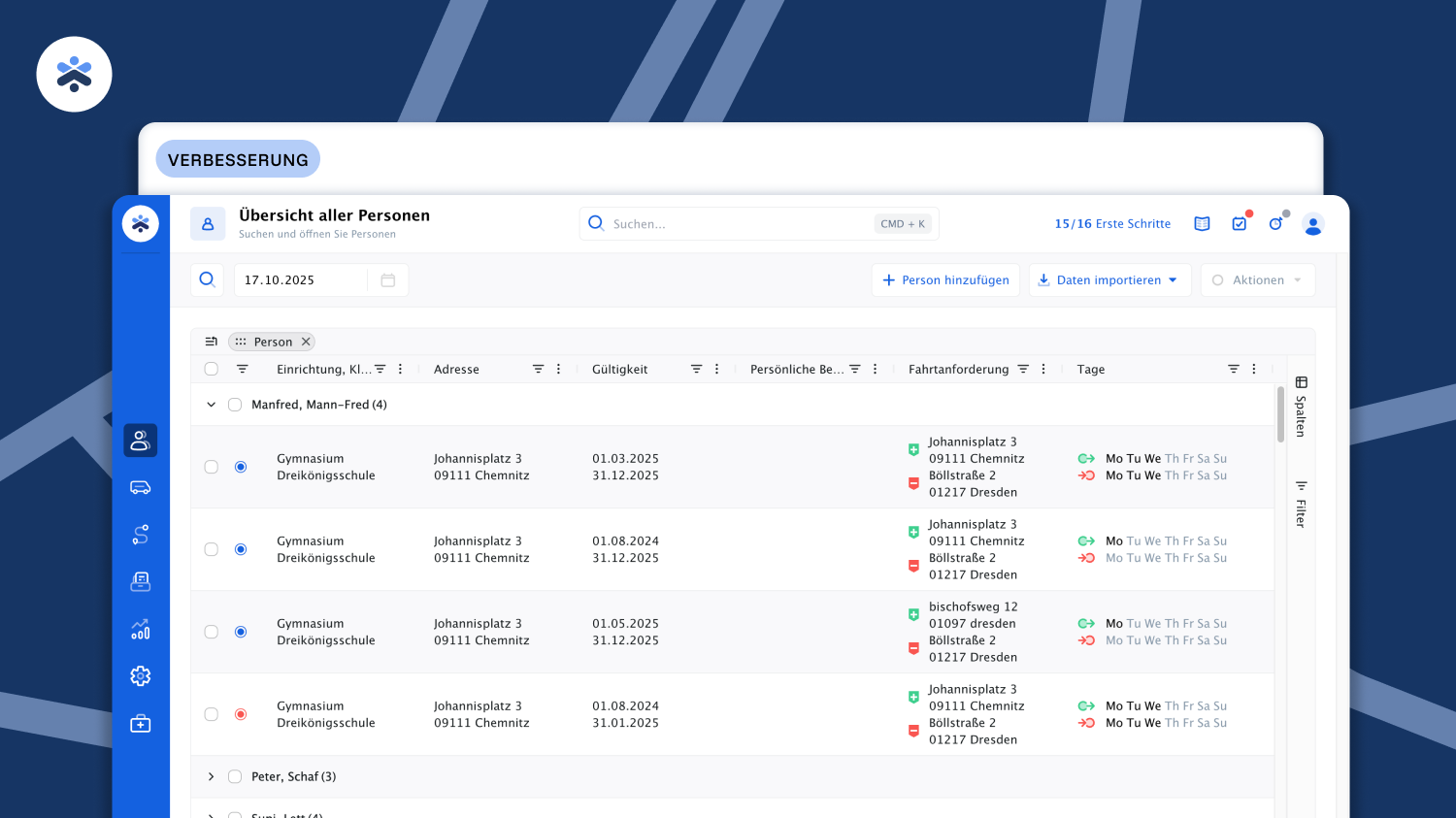Toggle the select-all checkbox in table header

(212, 369)
